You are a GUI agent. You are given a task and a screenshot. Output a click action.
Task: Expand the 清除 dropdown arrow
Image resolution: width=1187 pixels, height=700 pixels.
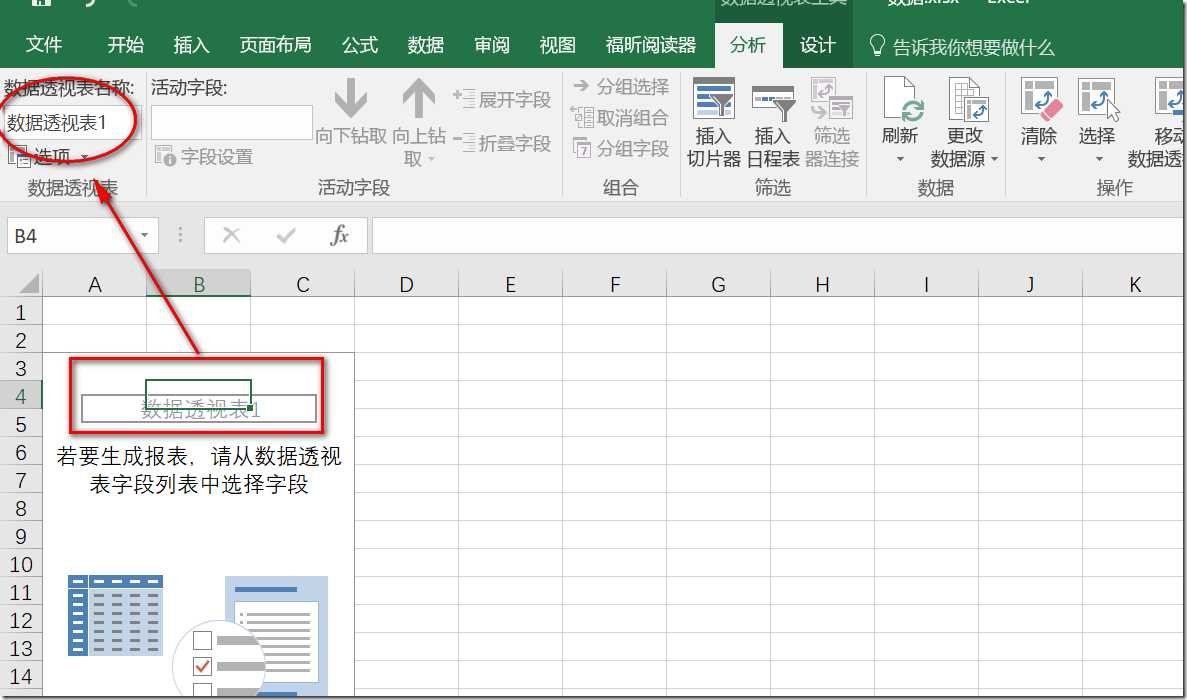point(1040,160)
